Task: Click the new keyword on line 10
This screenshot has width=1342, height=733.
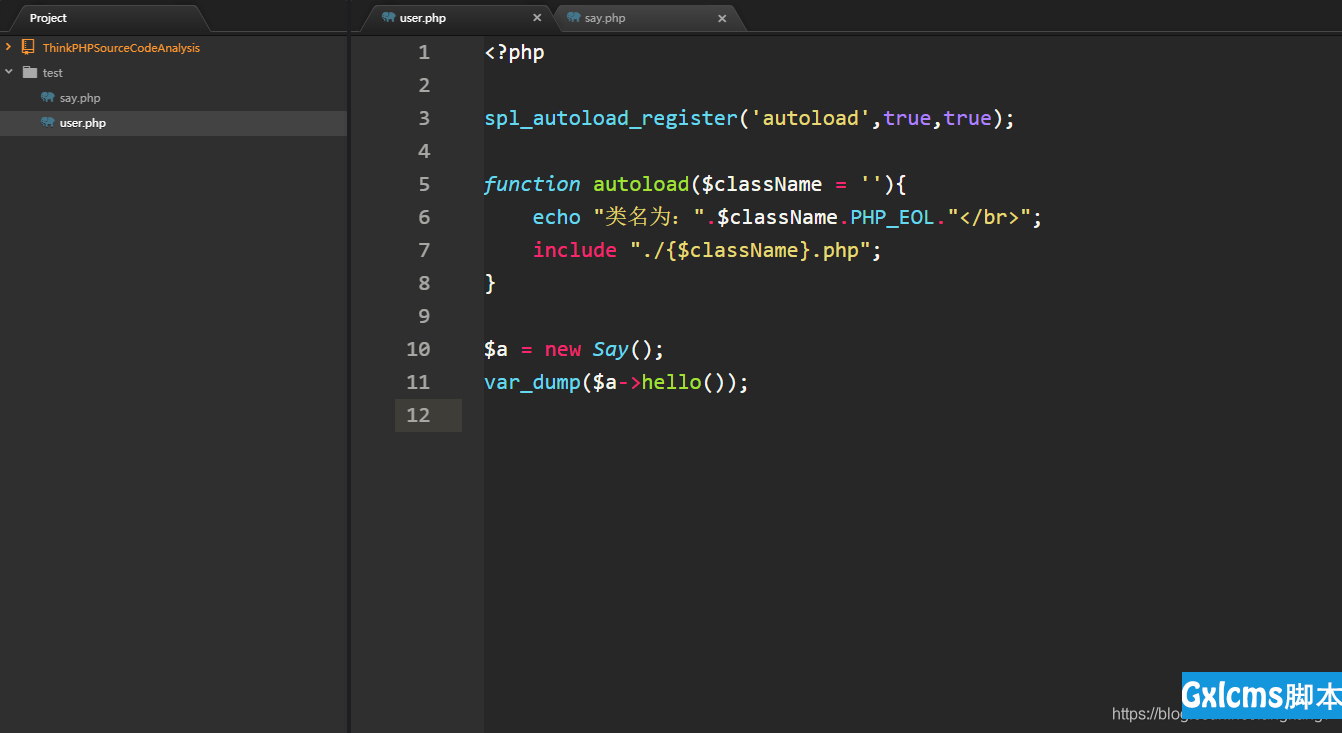Action: [x=563, y=349]
